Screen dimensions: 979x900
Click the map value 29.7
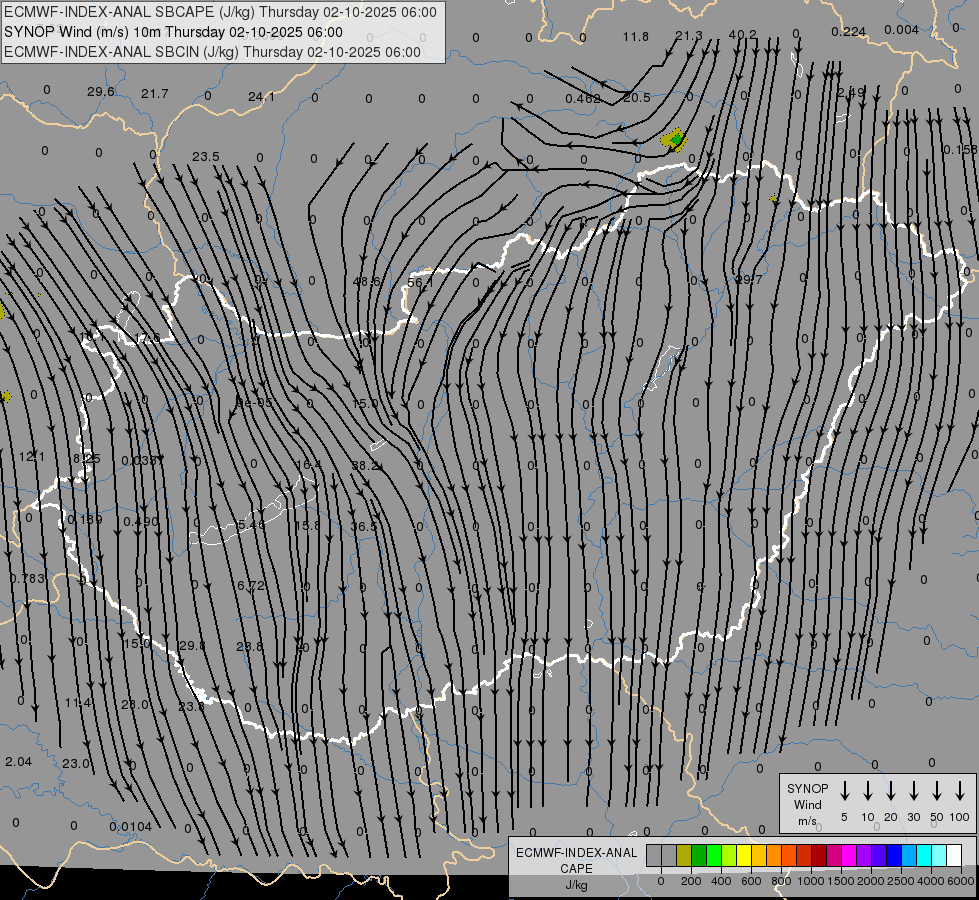[749, 279]
